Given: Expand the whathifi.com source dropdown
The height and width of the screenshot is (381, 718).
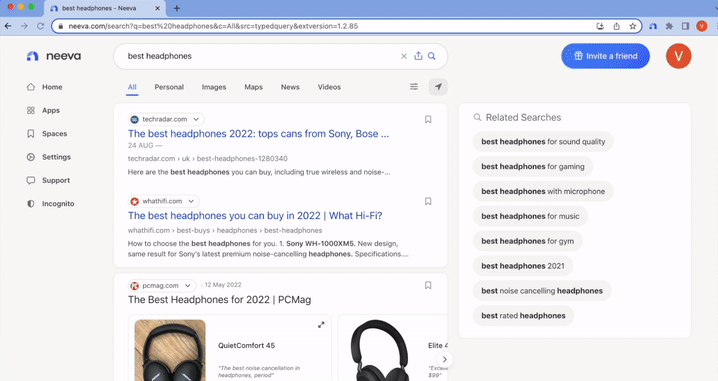Looking at the screenshot, I should (x=191, y=201).
